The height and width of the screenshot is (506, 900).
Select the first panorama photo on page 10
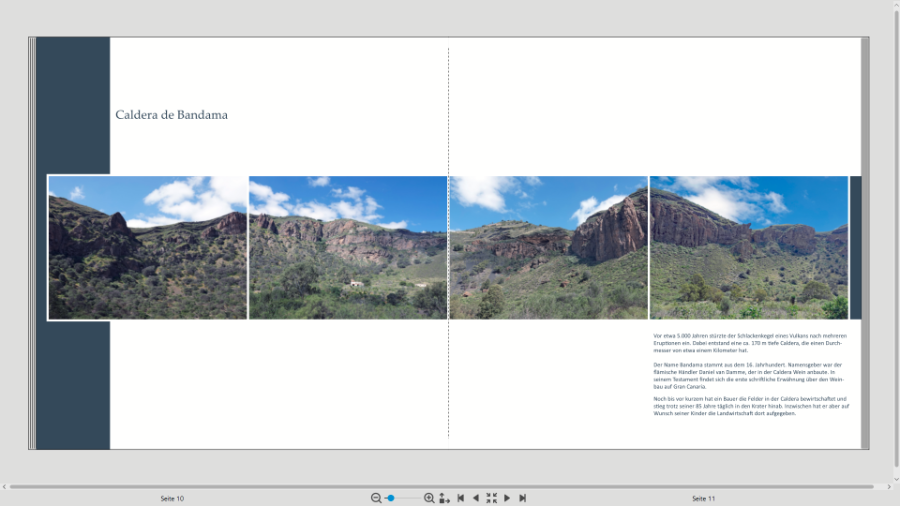[148, 248]
